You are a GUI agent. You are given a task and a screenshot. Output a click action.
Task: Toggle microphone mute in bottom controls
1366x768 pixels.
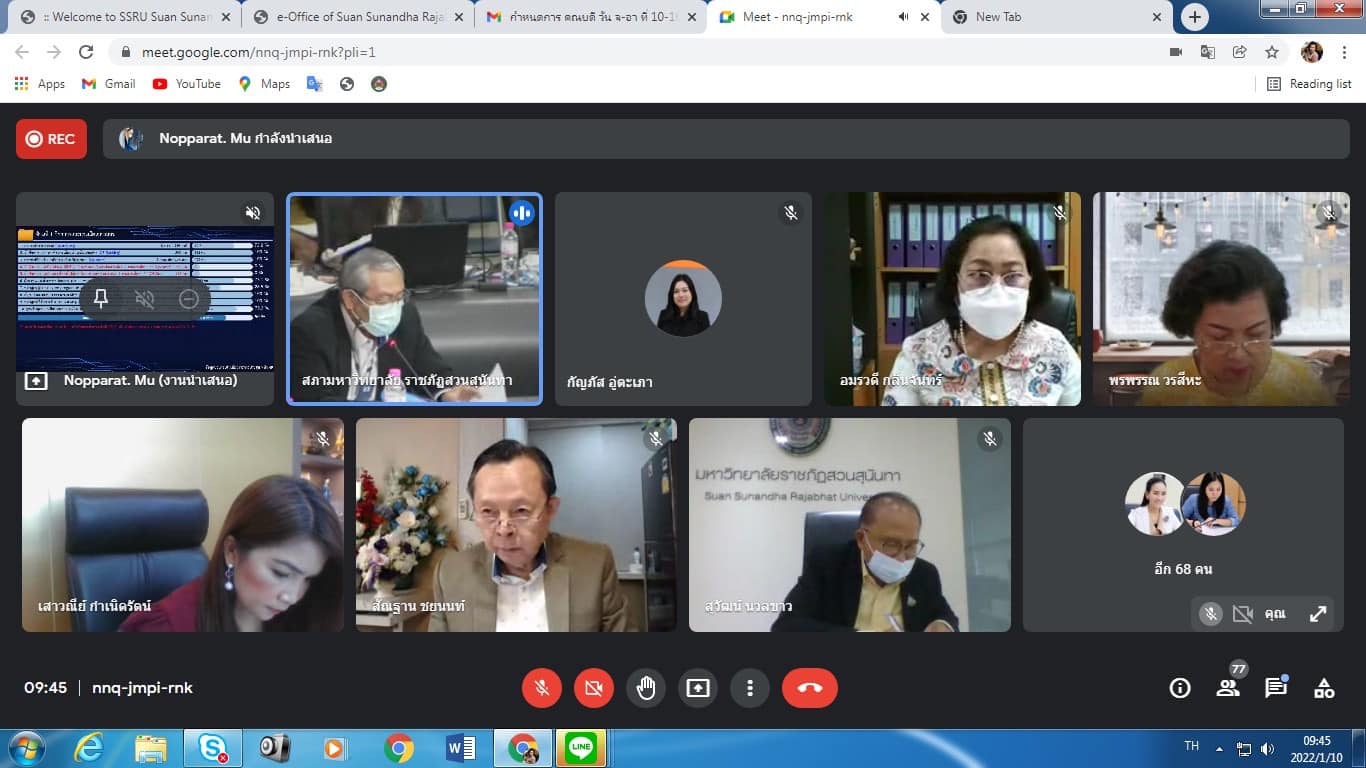tap(542, 688)
